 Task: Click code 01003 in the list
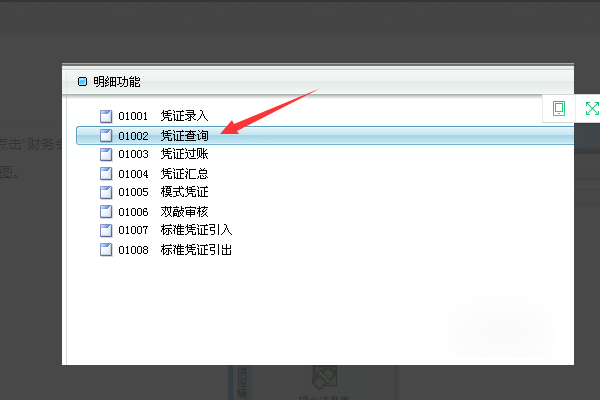[x=133, y=154]
